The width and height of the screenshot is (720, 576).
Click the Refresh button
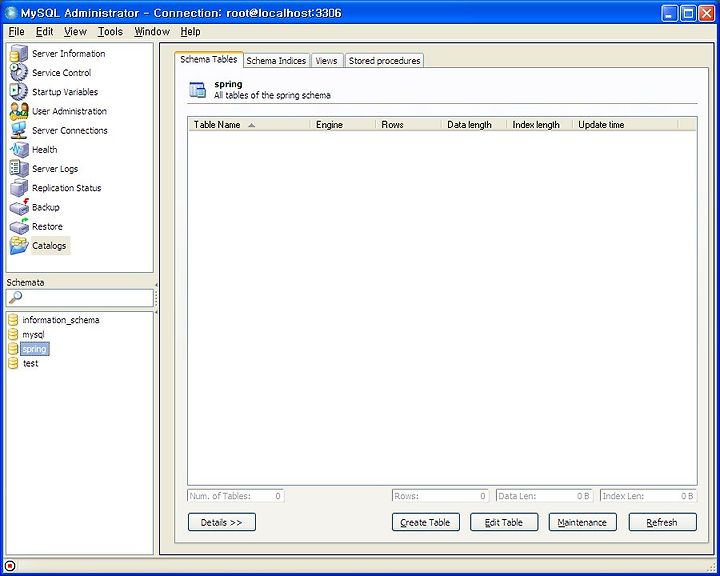click(663, 522)
